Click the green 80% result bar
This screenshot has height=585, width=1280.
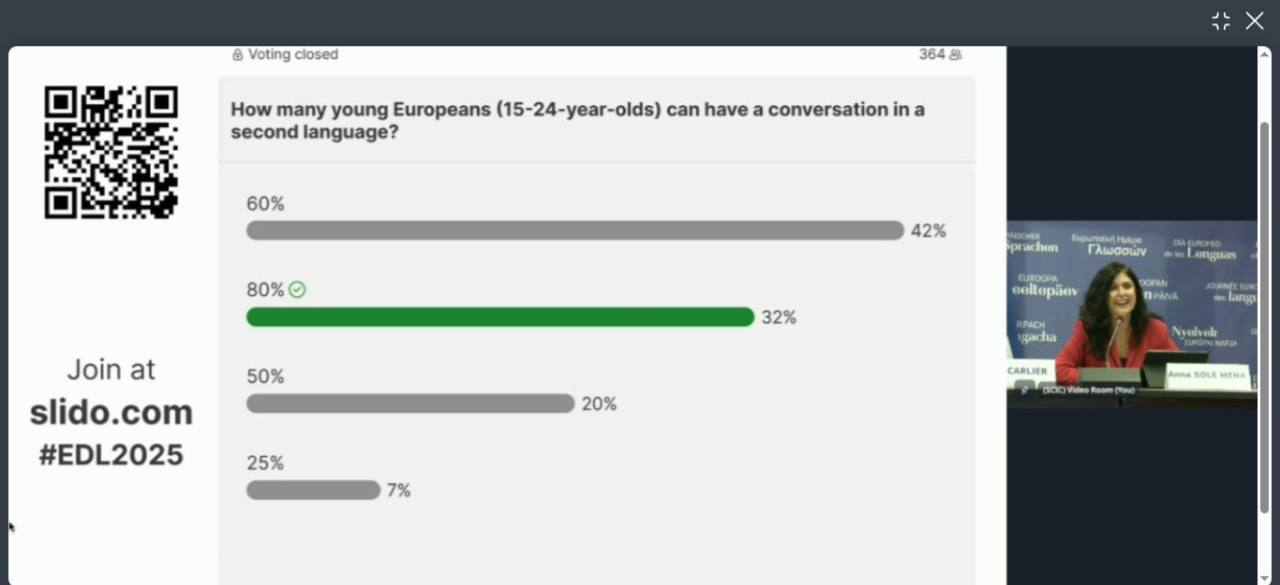click(x=500, y=317)
